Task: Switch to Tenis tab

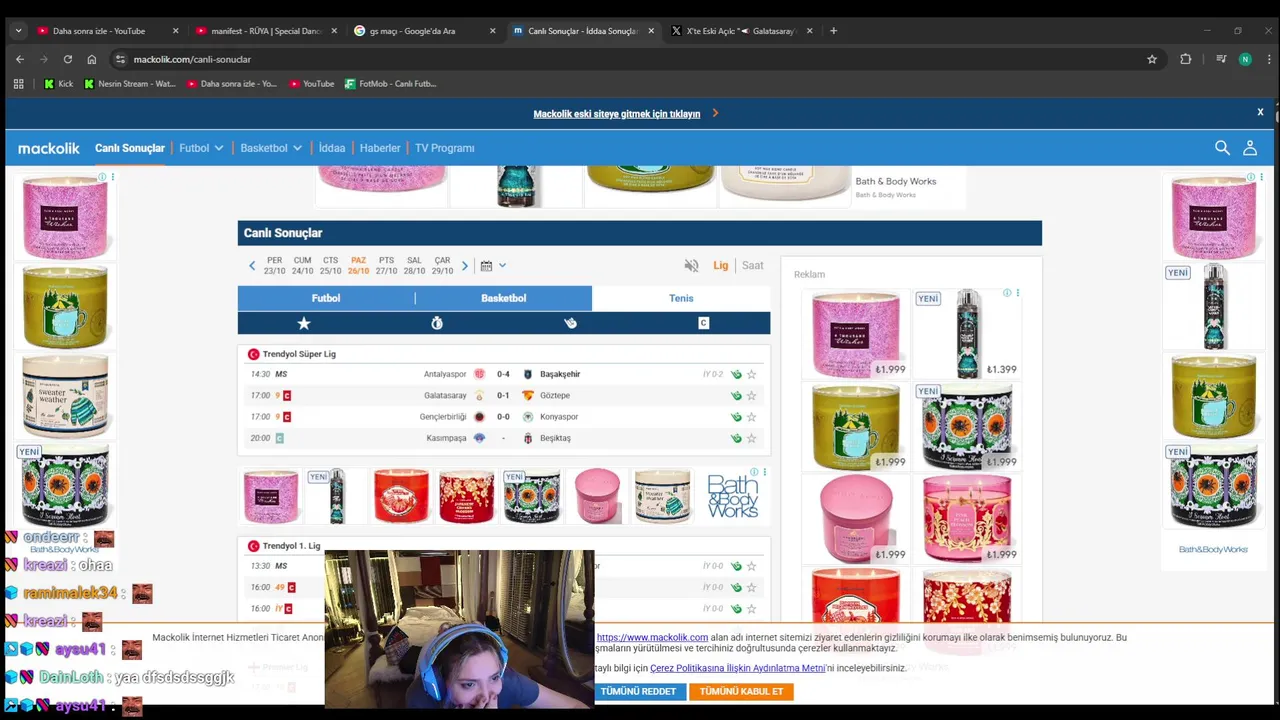Action: click(681, 298)
